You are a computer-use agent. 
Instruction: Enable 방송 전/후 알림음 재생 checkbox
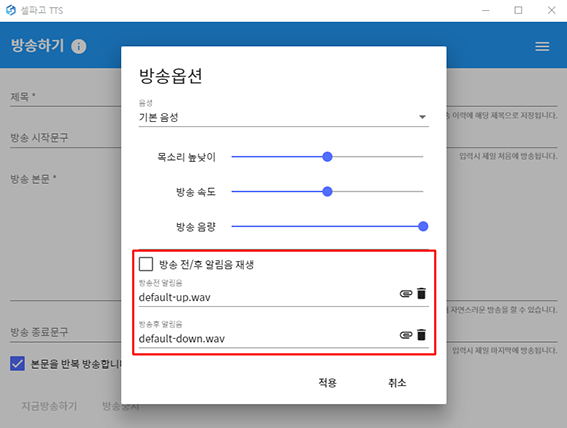coord(146,264)
